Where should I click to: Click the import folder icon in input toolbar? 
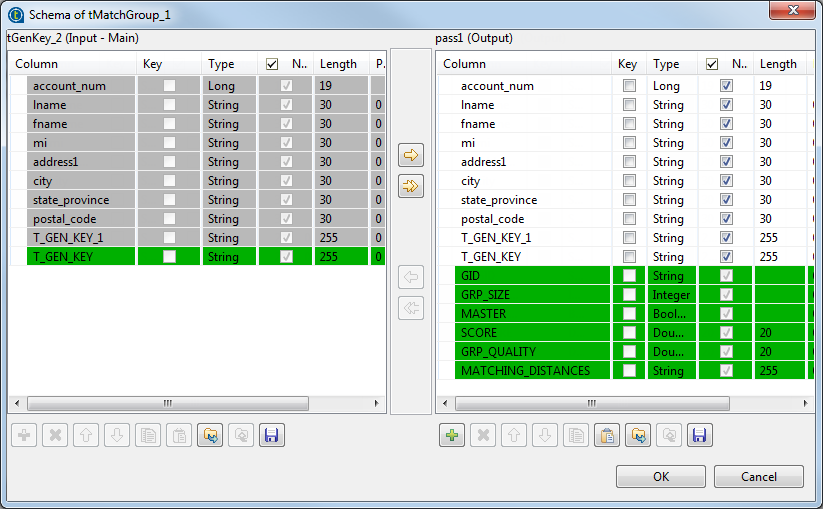coord(209,435)
